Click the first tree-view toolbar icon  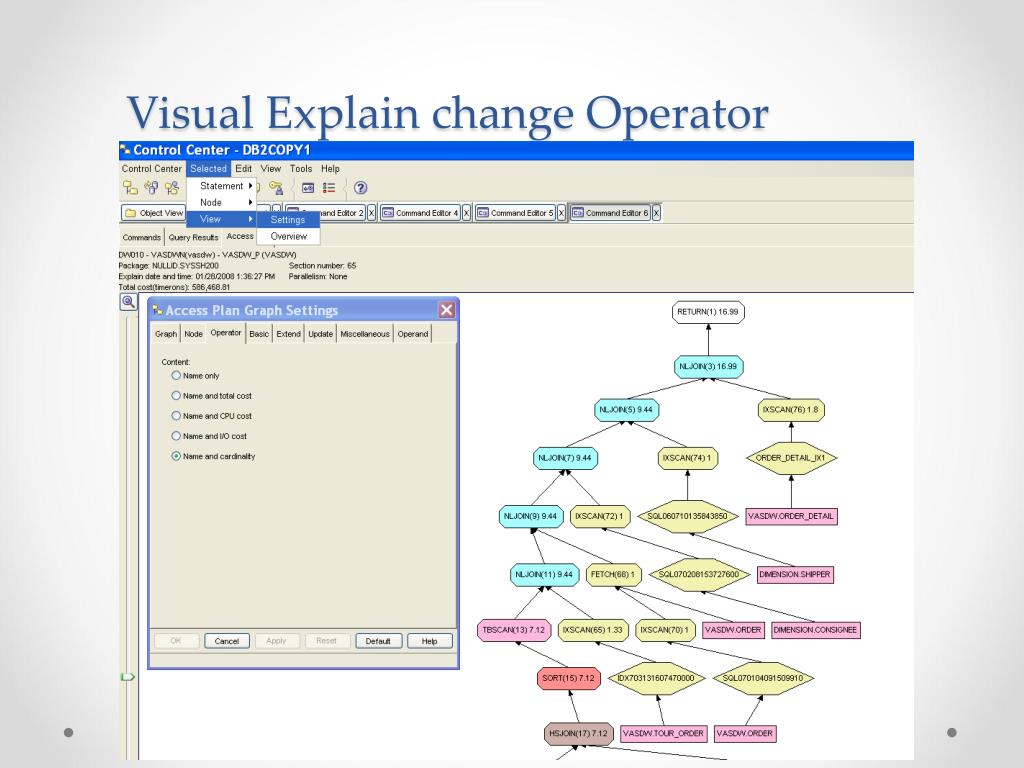click(130, 188)
